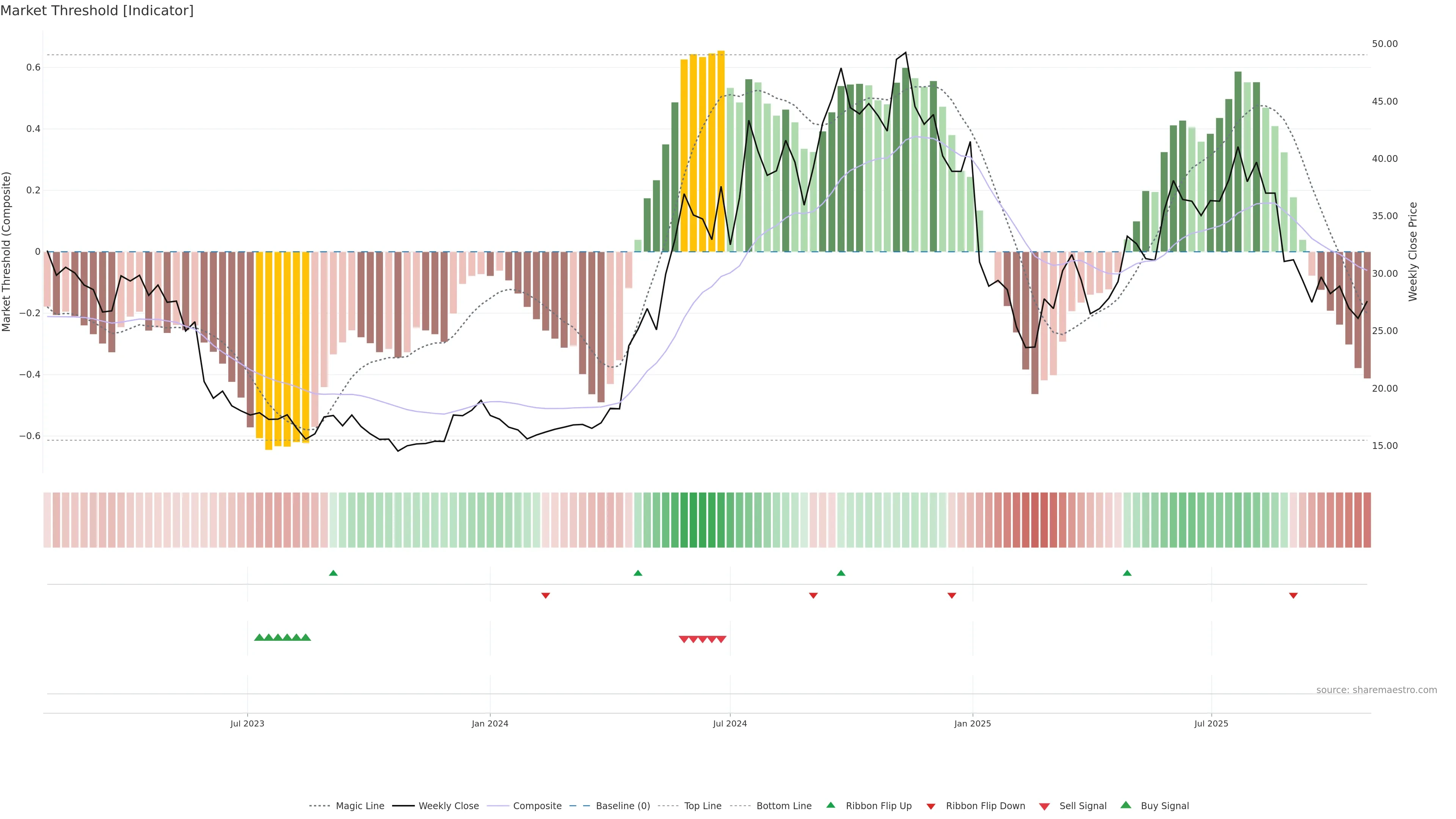The image size is (1456, 819).
Task: Click the Sell Signal legend icon
Action: tap(1044, 806)
